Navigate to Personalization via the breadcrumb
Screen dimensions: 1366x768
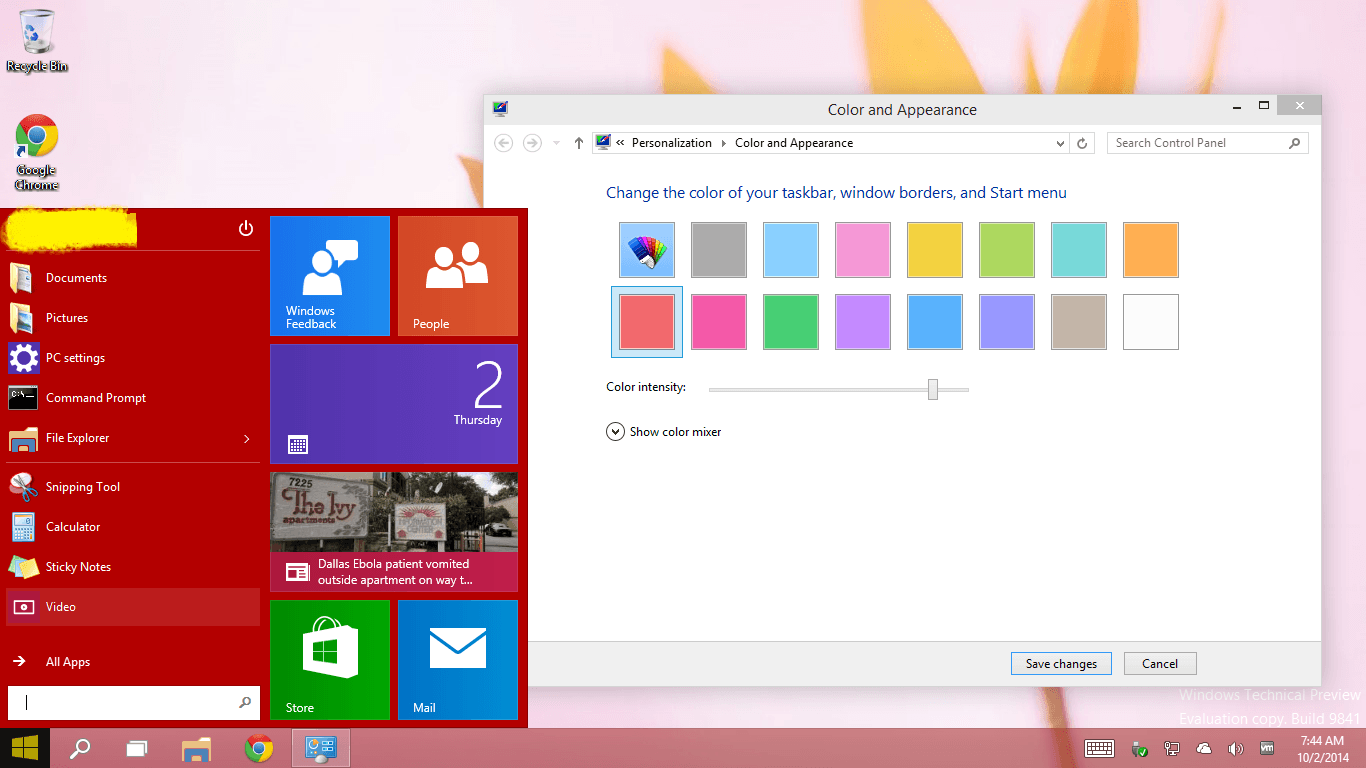click(672, 143)
